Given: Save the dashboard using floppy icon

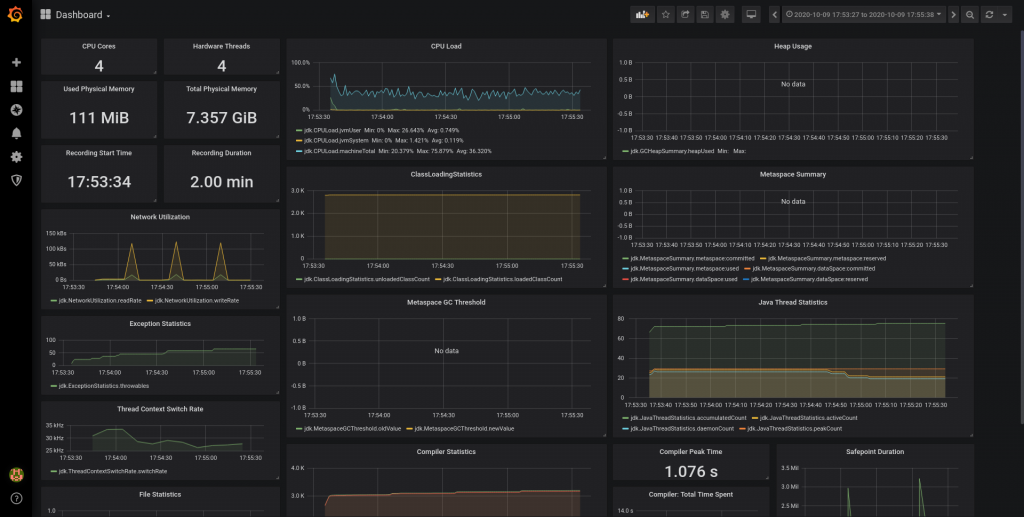Looking at the screenshot, I should point(705,15).
